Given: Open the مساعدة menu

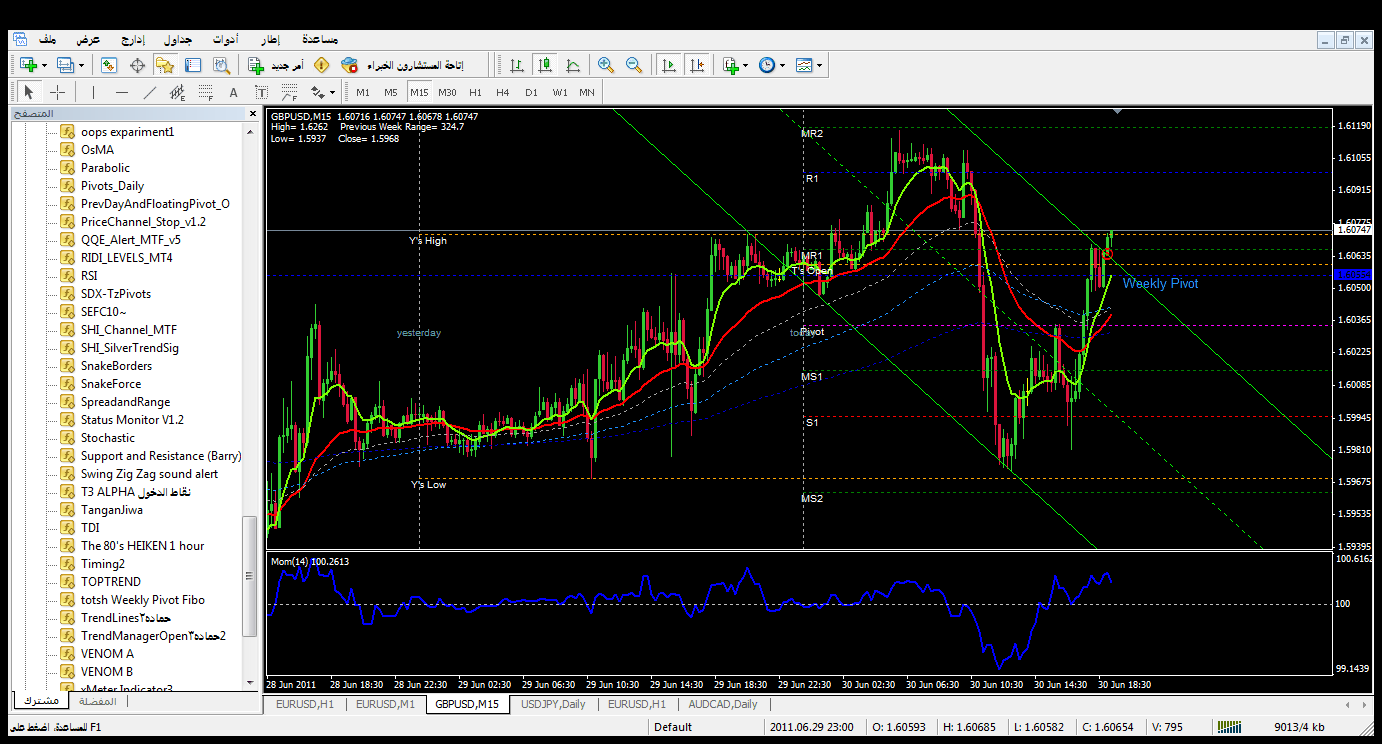Looking at the screenshot, I should 320,39.
